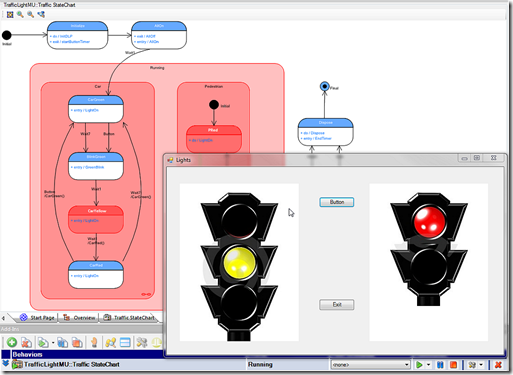Screen dimensions: 513x375
Task: Select the CarGreen state node
Action: pos(96,109)
